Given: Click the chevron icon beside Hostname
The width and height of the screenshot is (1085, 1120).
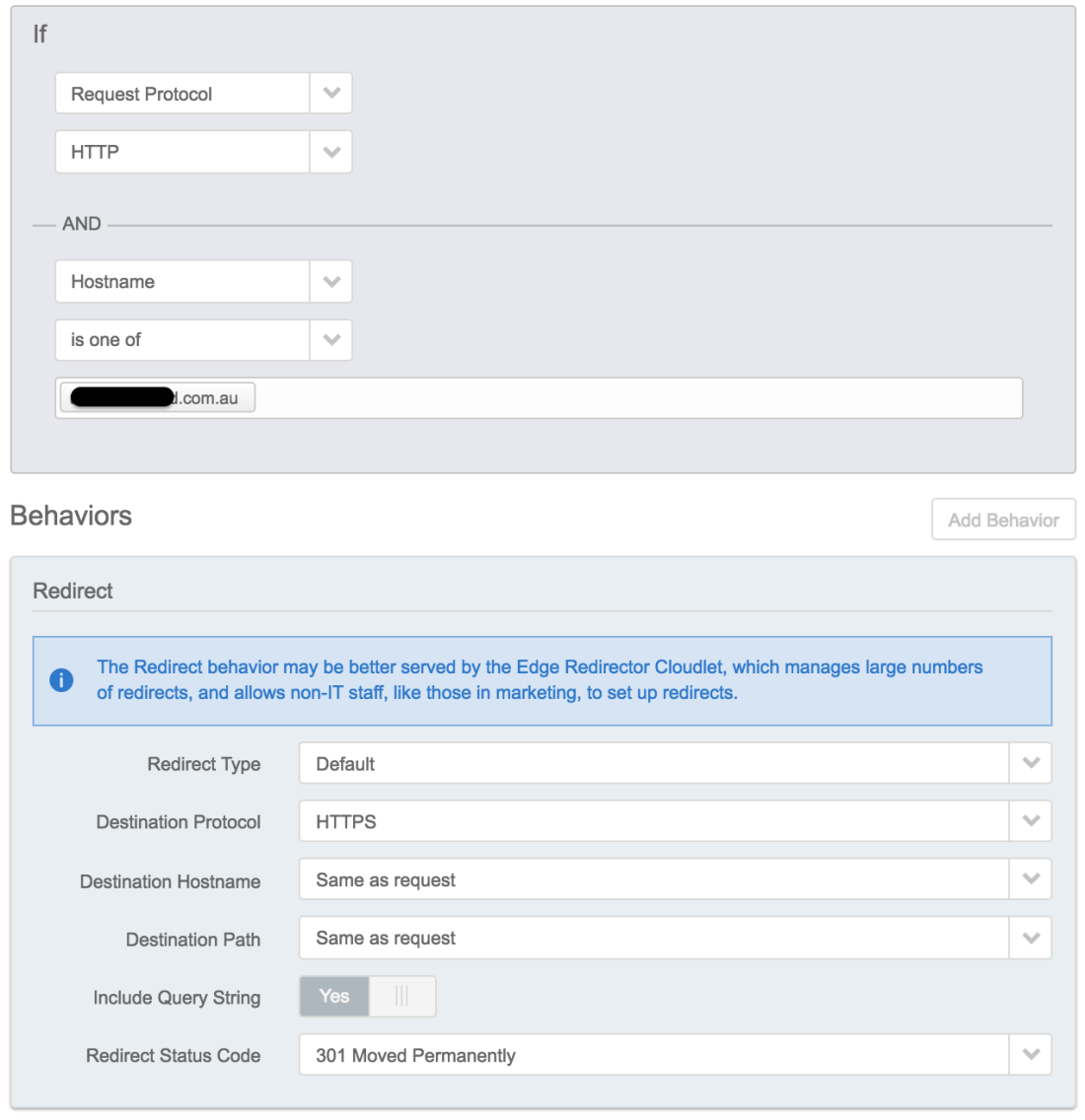Looking at the screenshot, I should coord(331,282).
